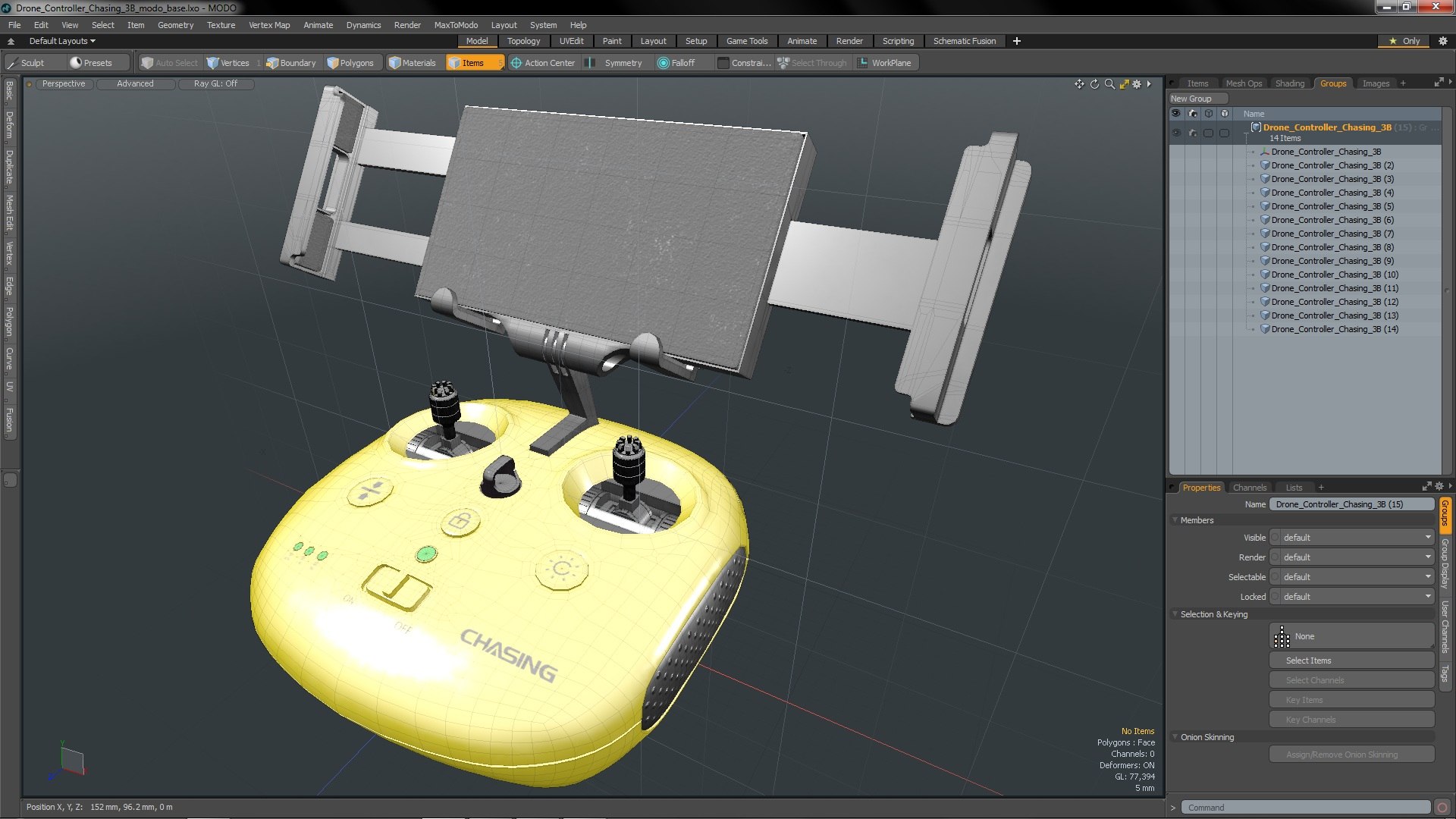Image resolution: width=1456 pixels, height=819 pixels.
Task: Switch to the Topology layout tab
Action: tap(523, 41)
